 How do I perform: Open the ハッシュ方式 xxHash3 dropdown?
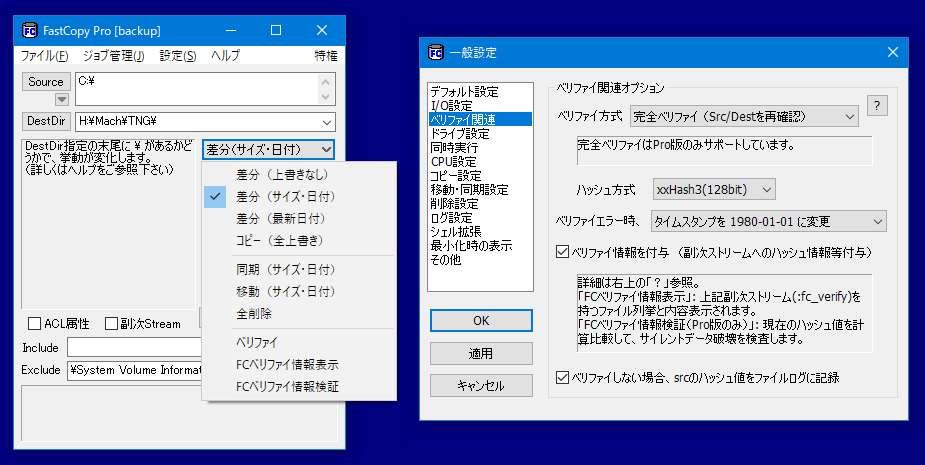click(x=714, y=190)
